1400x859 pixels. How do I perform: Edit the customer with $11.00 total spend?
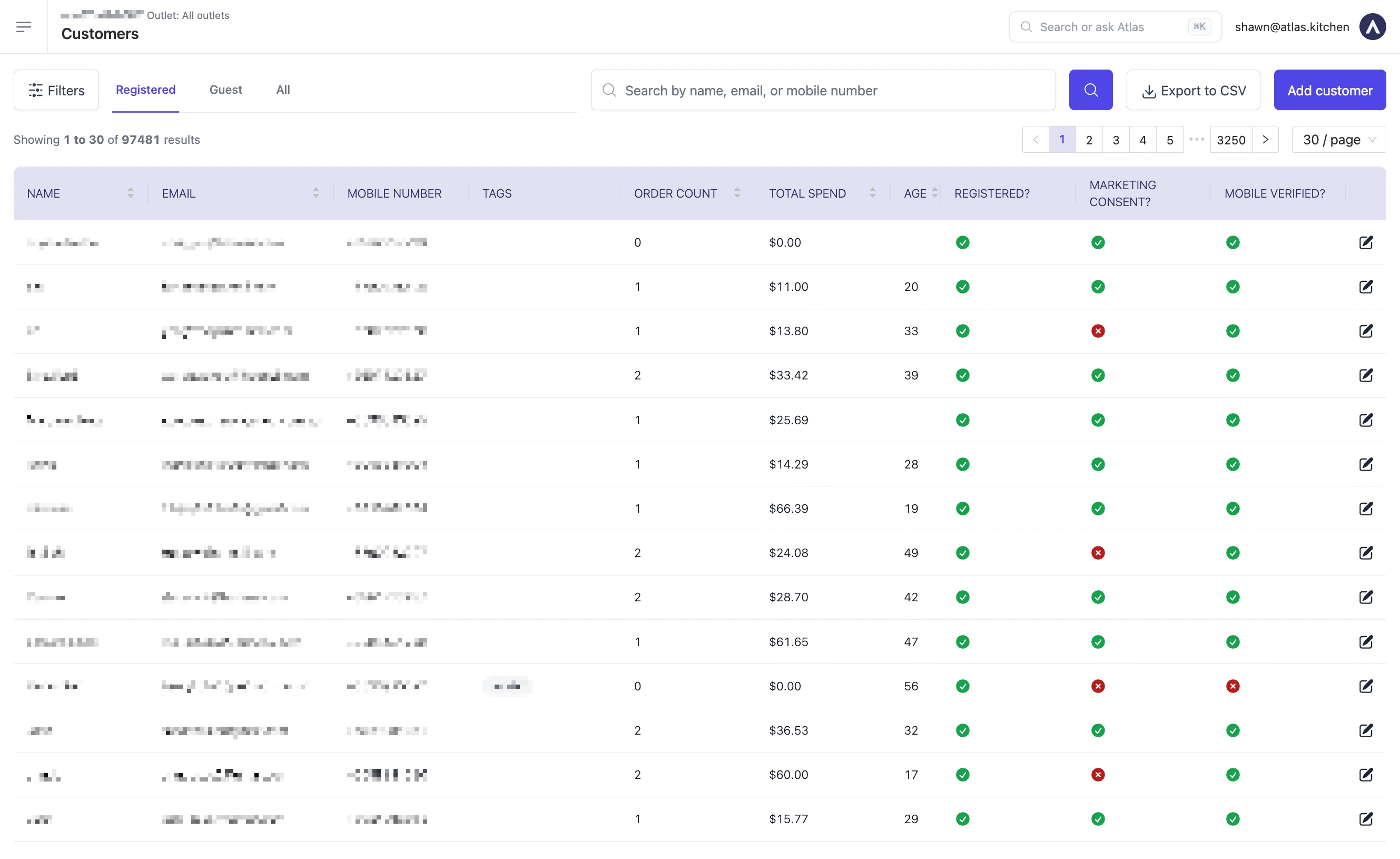[x=1365, y=287]
